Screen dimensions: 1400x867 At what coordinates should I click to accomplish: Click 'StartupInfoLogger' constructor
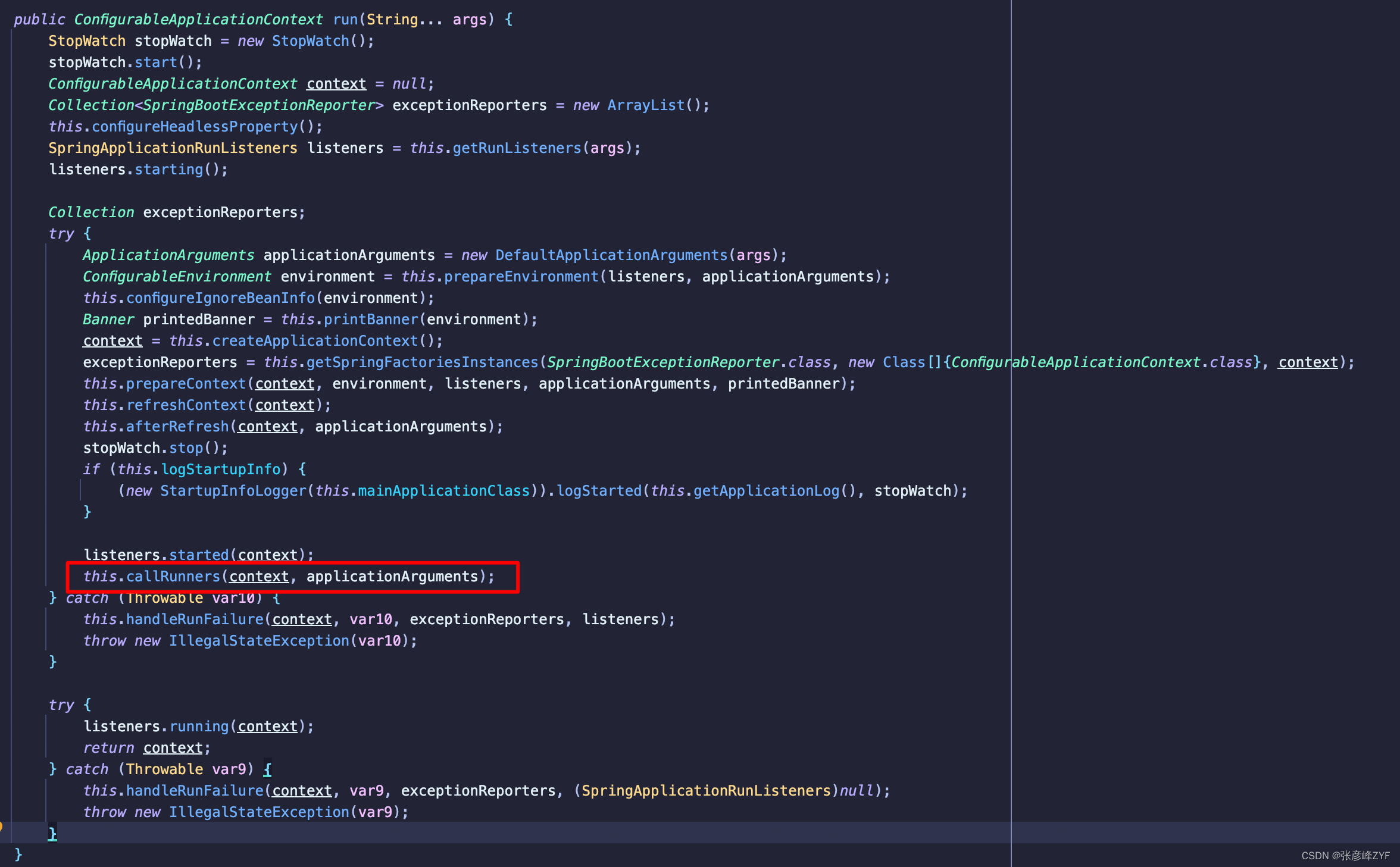[x=233, y=491]
